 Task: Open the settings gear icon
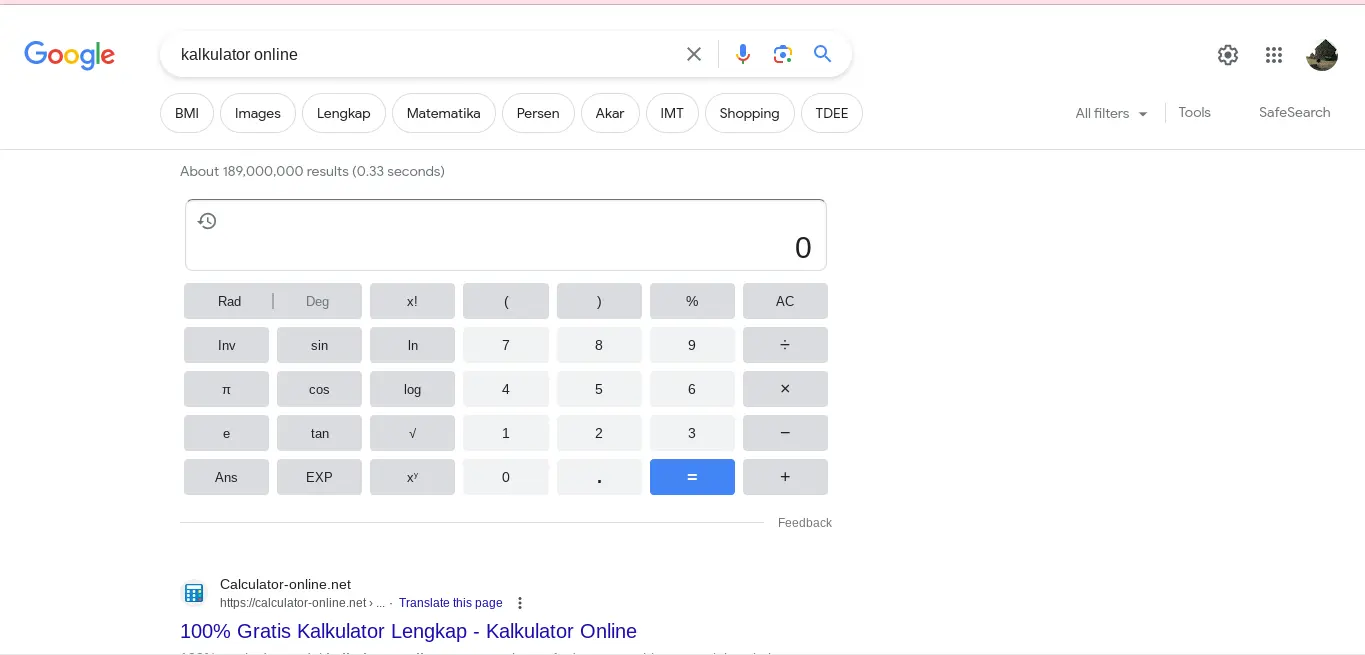pos(1228,55)
